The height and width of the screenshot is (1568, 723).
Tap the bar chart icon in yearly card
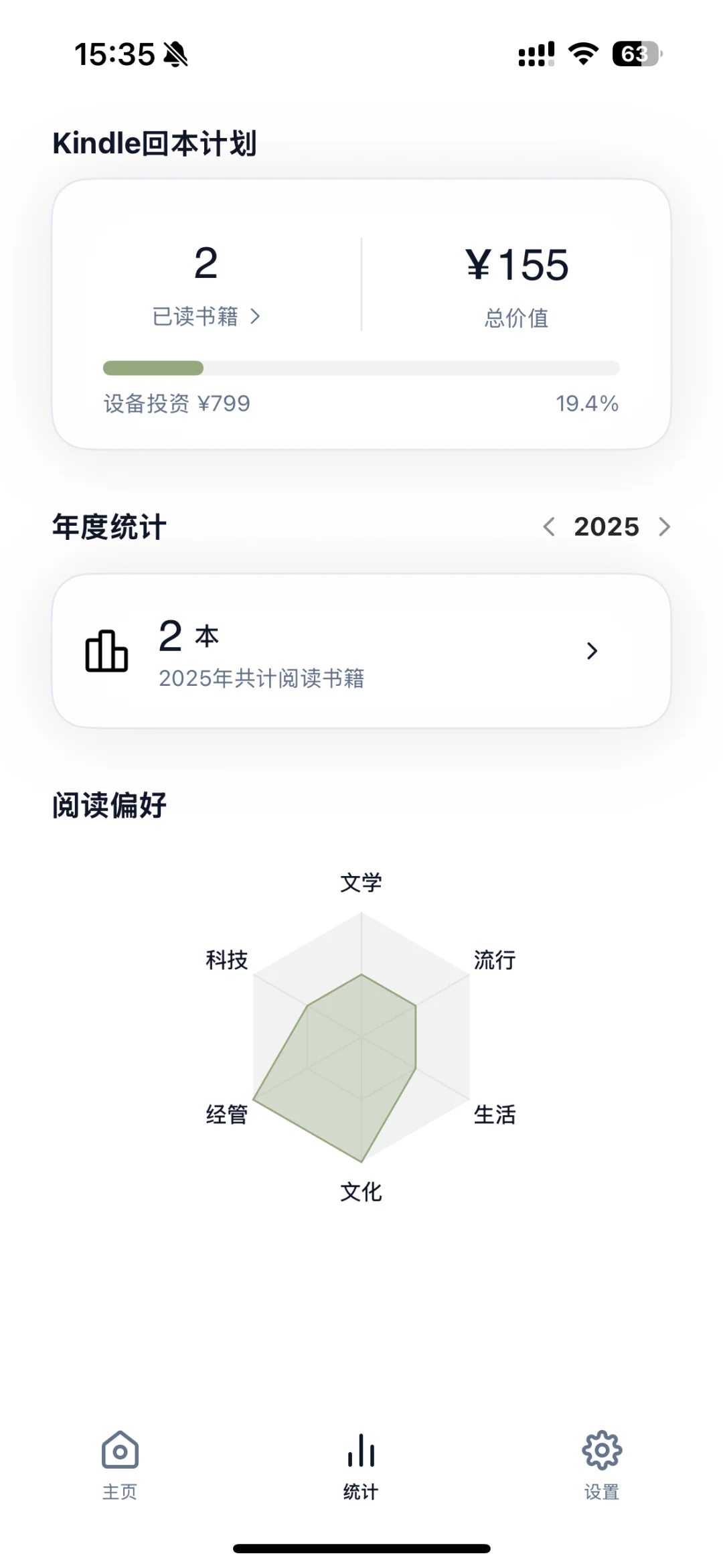106,650
